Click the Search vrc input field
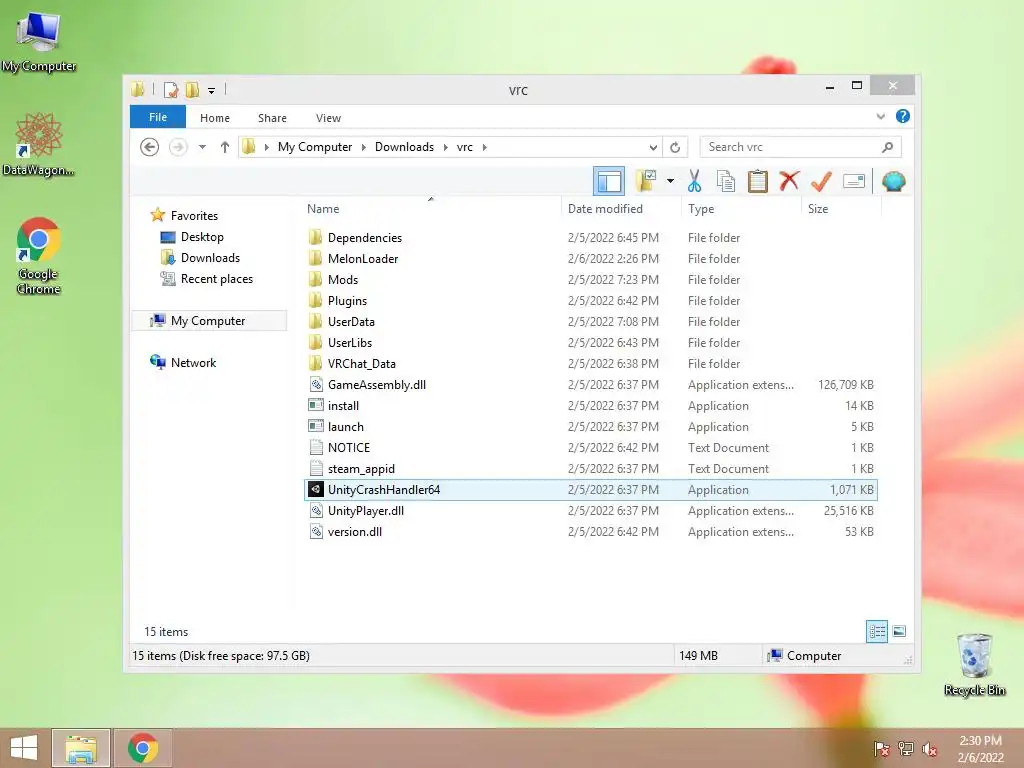The image size is (1024, 768). pos(790,147)
